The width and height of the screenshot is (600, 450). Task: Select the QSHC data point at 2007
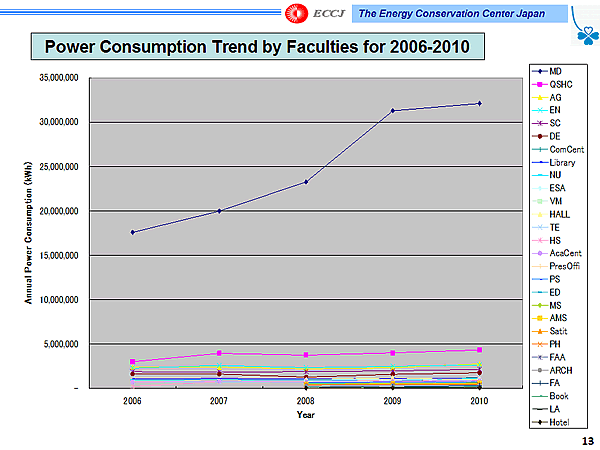[219, 353]
